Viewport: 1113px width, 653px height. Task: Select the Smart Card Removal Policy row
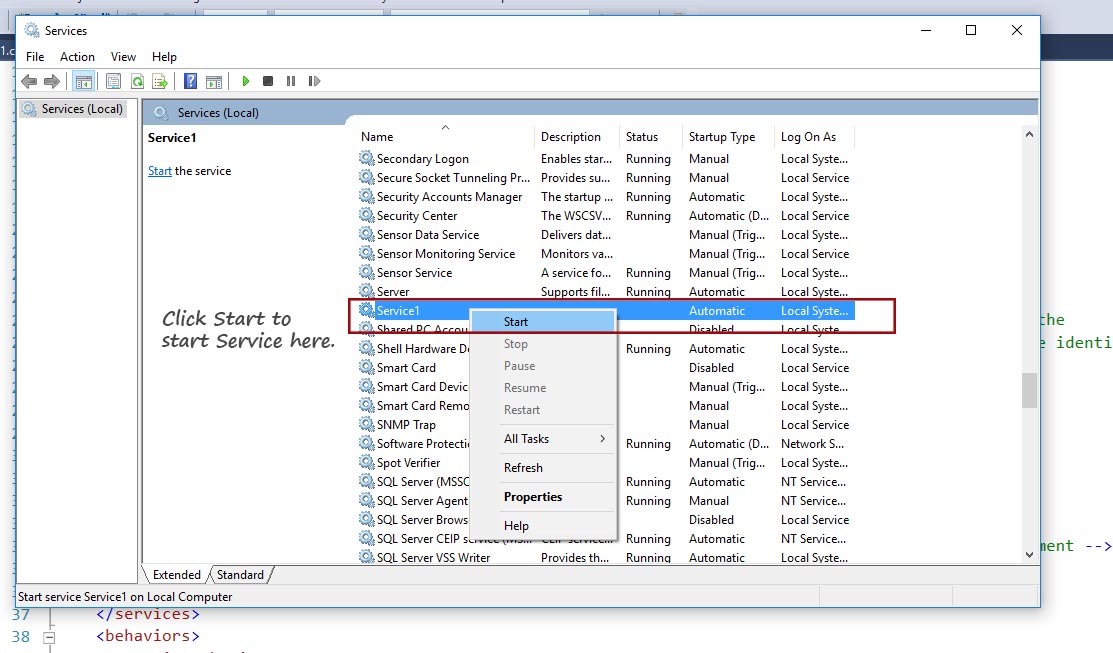pos(605,405)
